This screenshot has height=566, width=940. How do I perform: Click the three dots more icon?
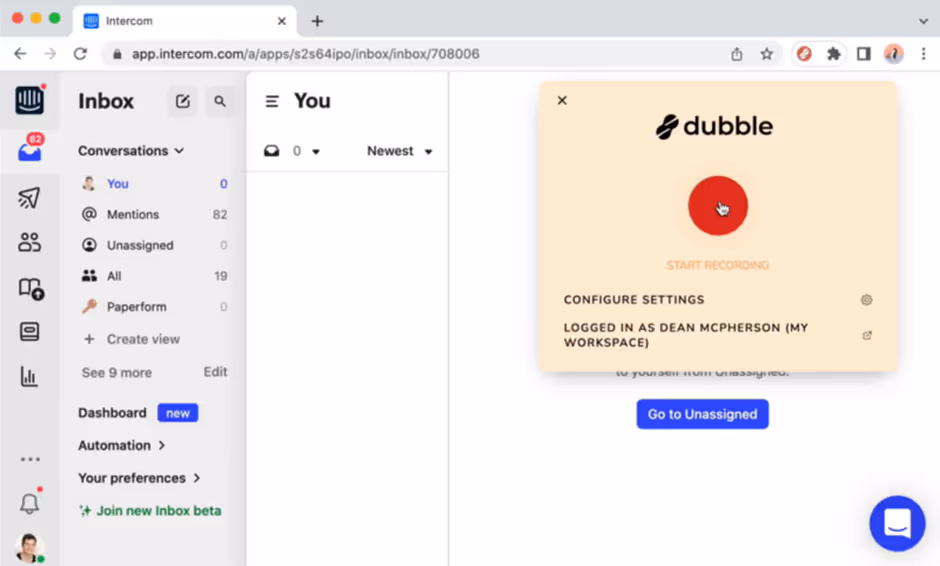(x=30, y=459)
